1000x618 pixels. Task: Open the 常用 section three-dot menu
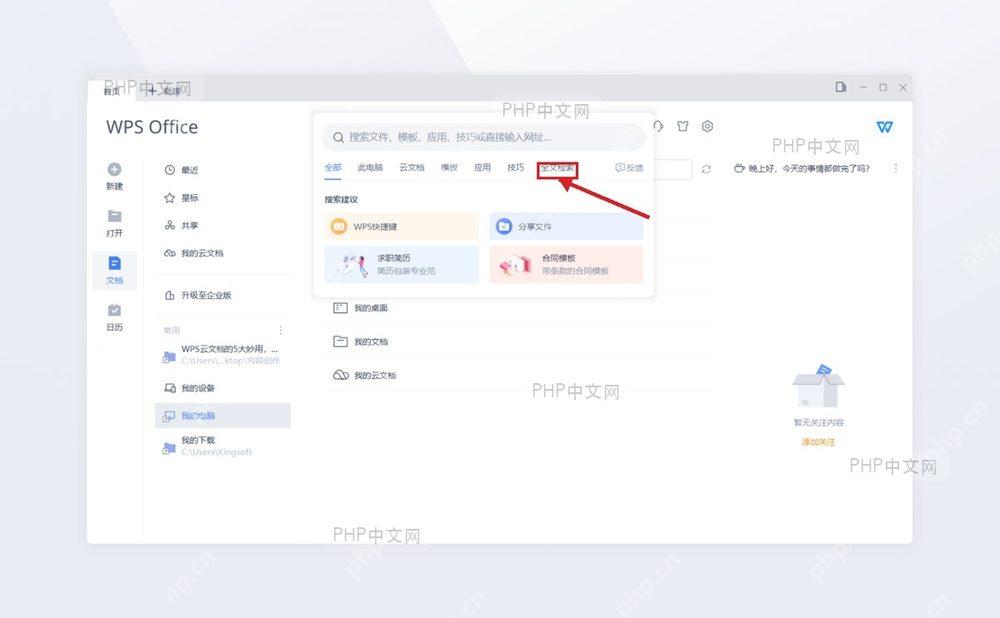(x=281, y=330)
